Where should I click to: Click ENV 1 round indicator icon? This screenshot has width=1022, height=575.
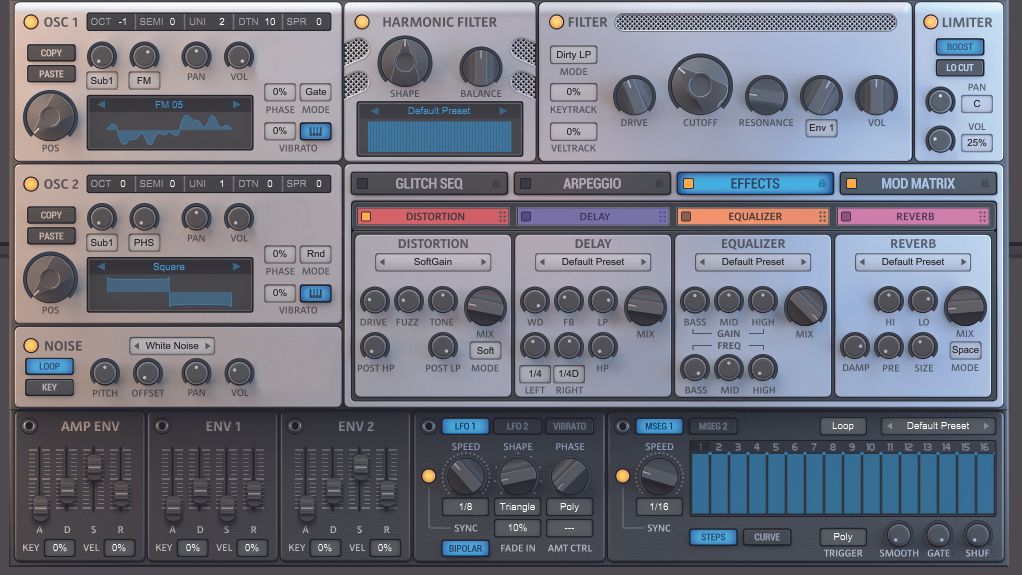[162, 426]
